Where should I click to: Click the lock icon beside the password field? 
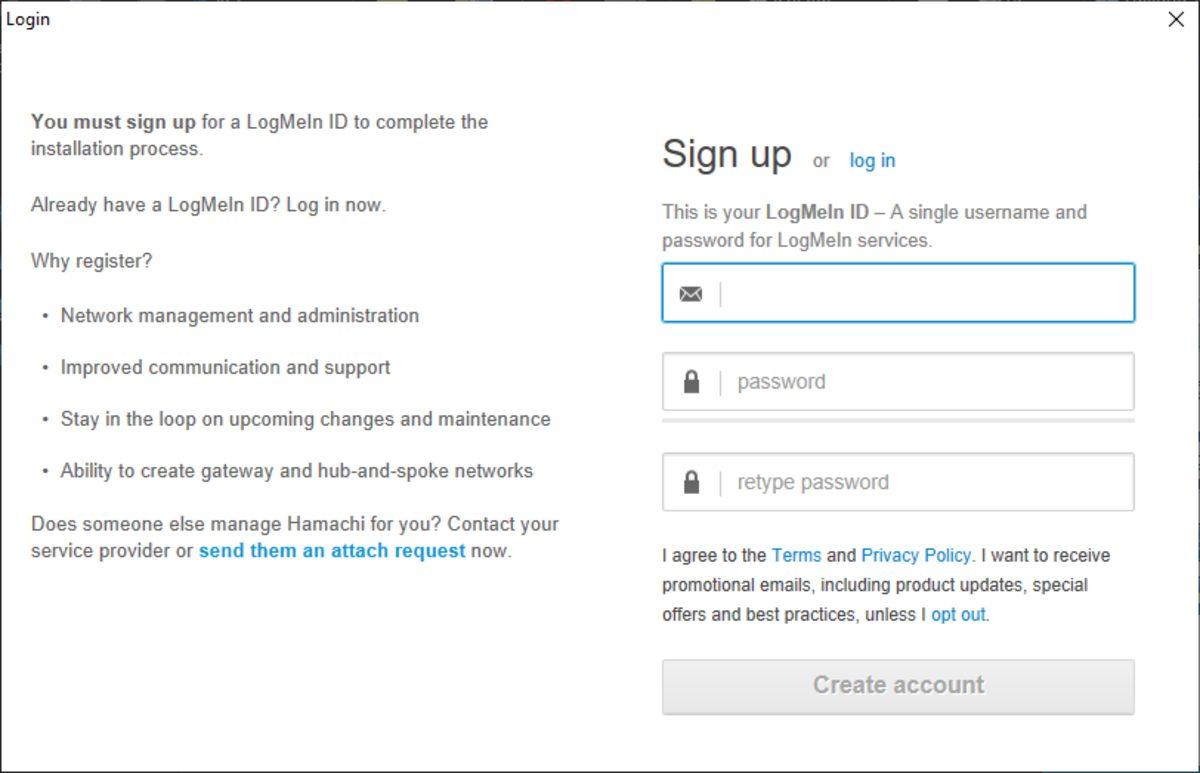691,382
